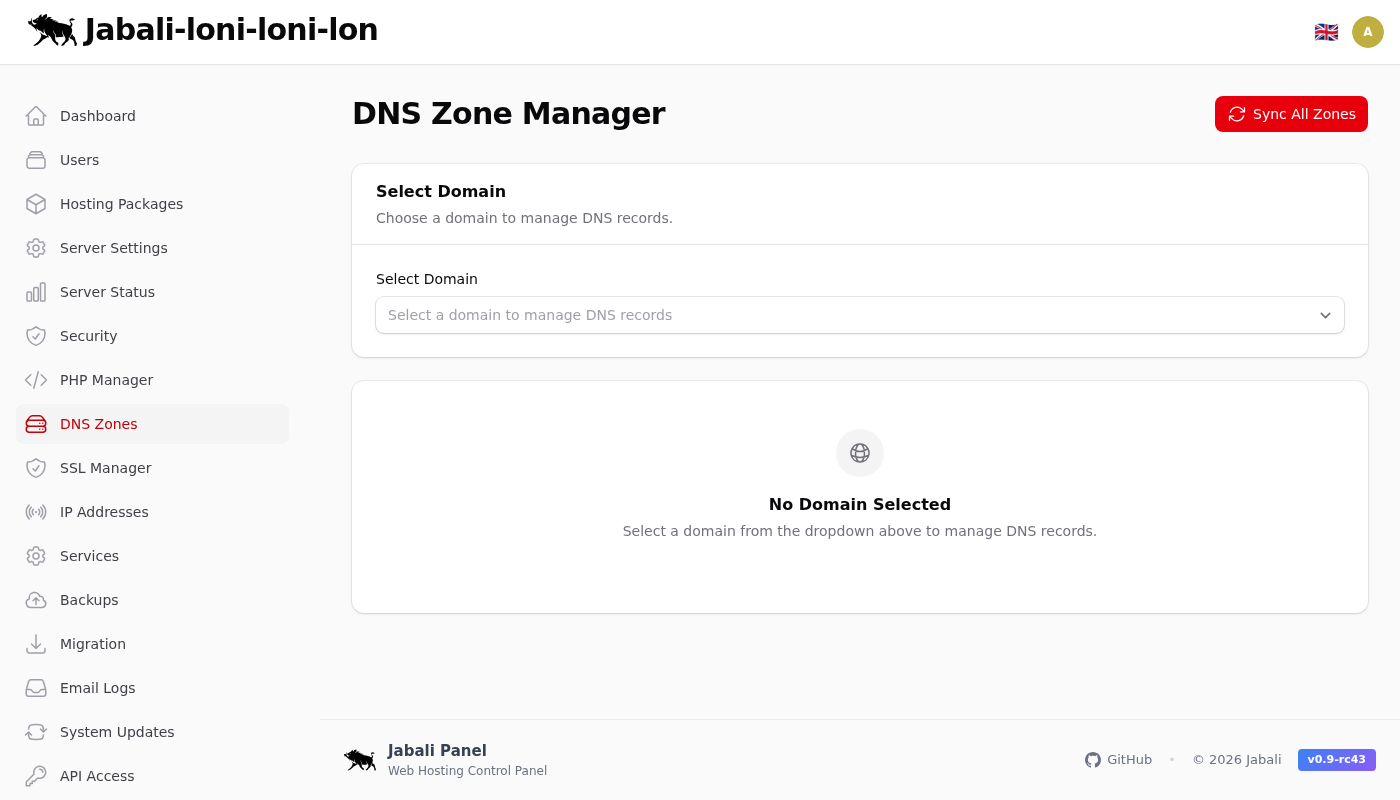Click the API Access key icon
Image resolution: width=1400 pixels, height=800 pixels.
pyautogui.click(x=36, y=776)
